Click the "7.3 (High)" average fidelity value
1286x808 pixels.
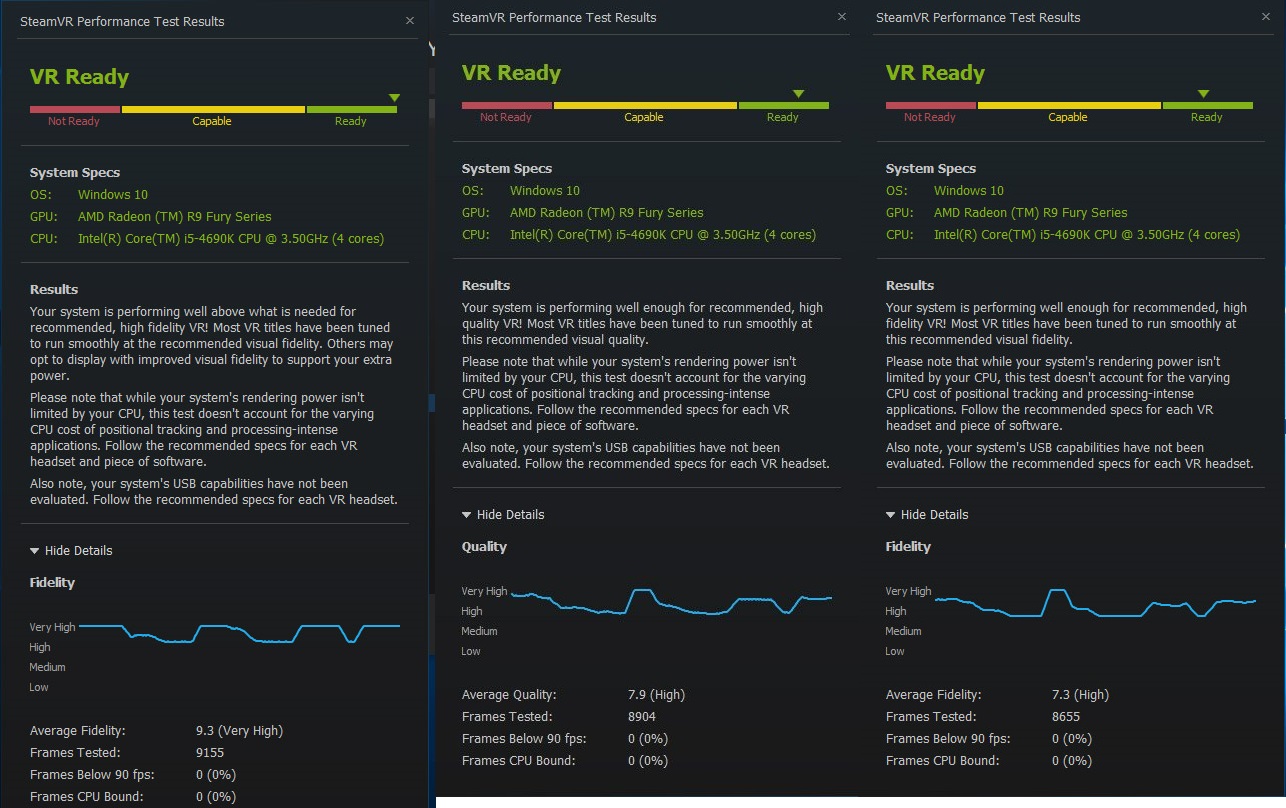point(1080,695)
